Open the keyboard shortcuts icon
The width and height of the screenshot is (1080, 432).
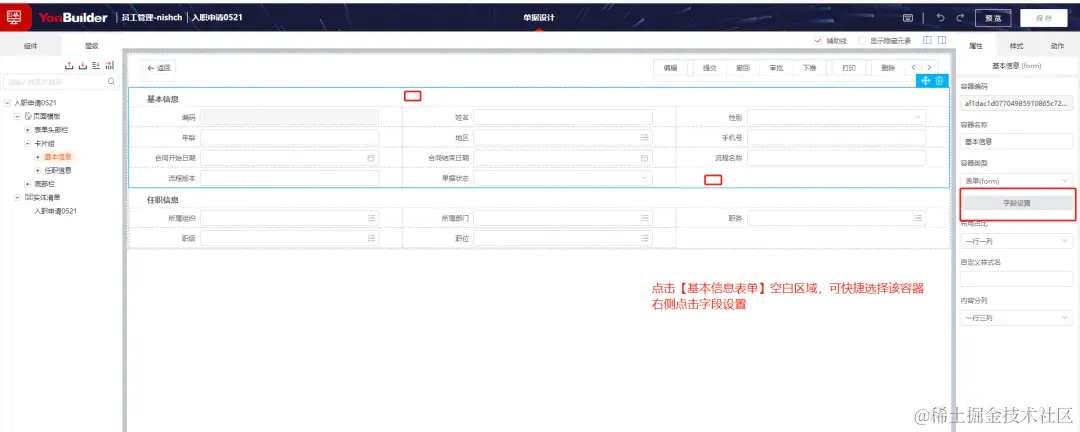pyautogui.click(x=908, y=18)
